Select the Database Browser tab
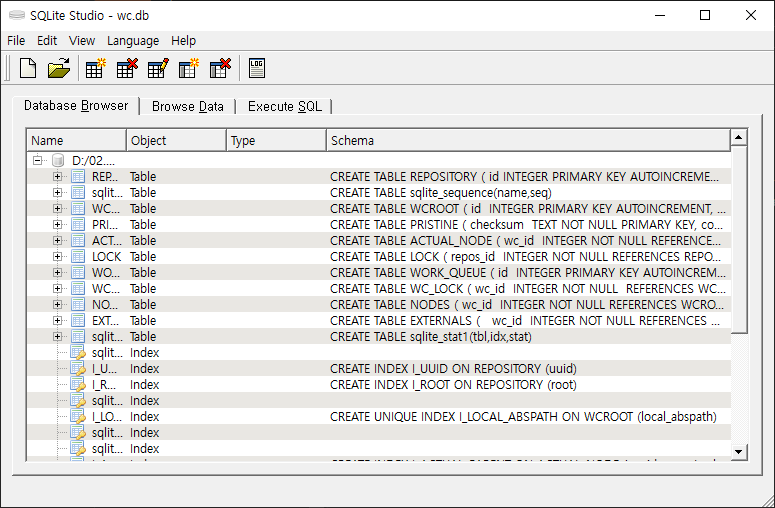775x508 pixels. (76, 105)
